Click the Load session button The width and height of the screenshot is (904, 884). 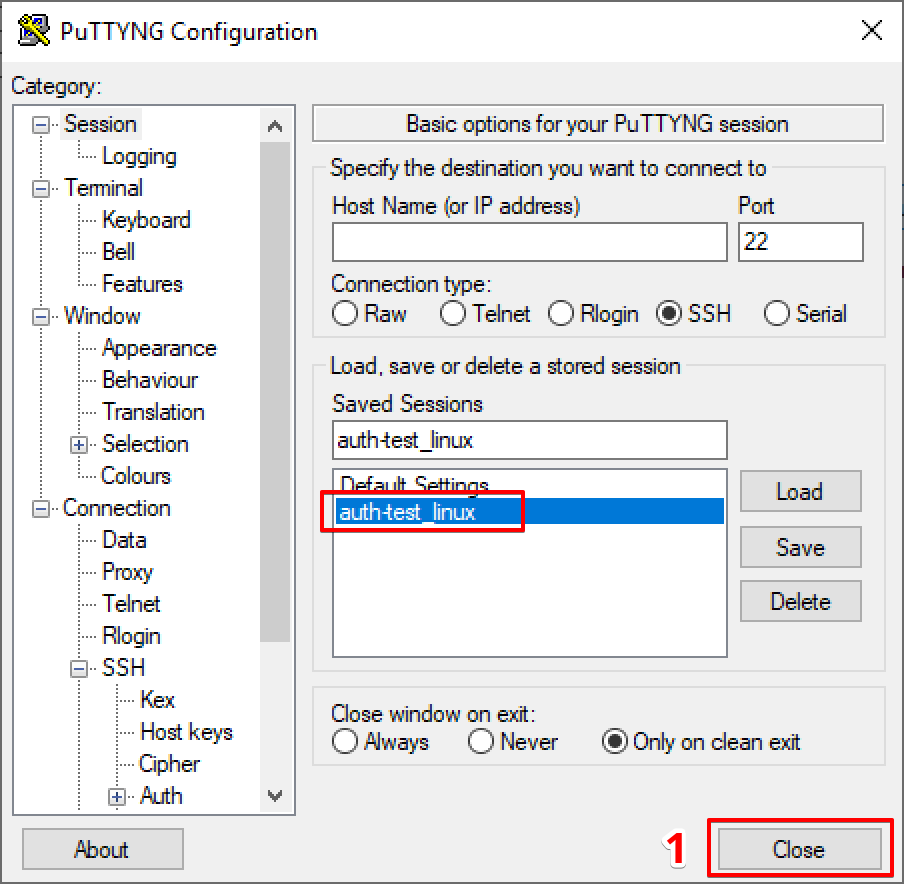point(801,491)
